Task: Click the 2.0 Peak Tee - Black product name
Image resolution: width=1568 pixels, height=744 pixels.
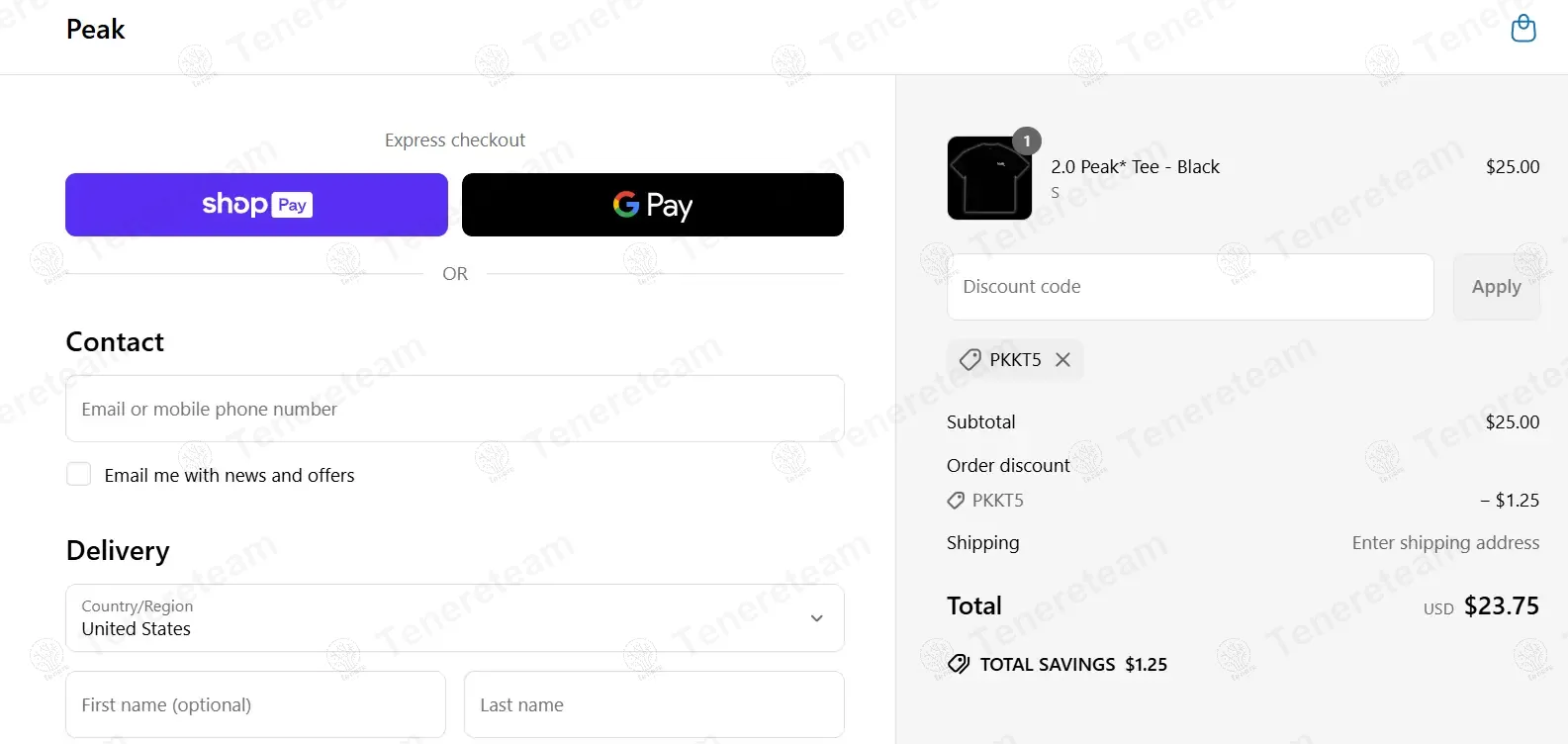Action: click(x=1135, y=167)
